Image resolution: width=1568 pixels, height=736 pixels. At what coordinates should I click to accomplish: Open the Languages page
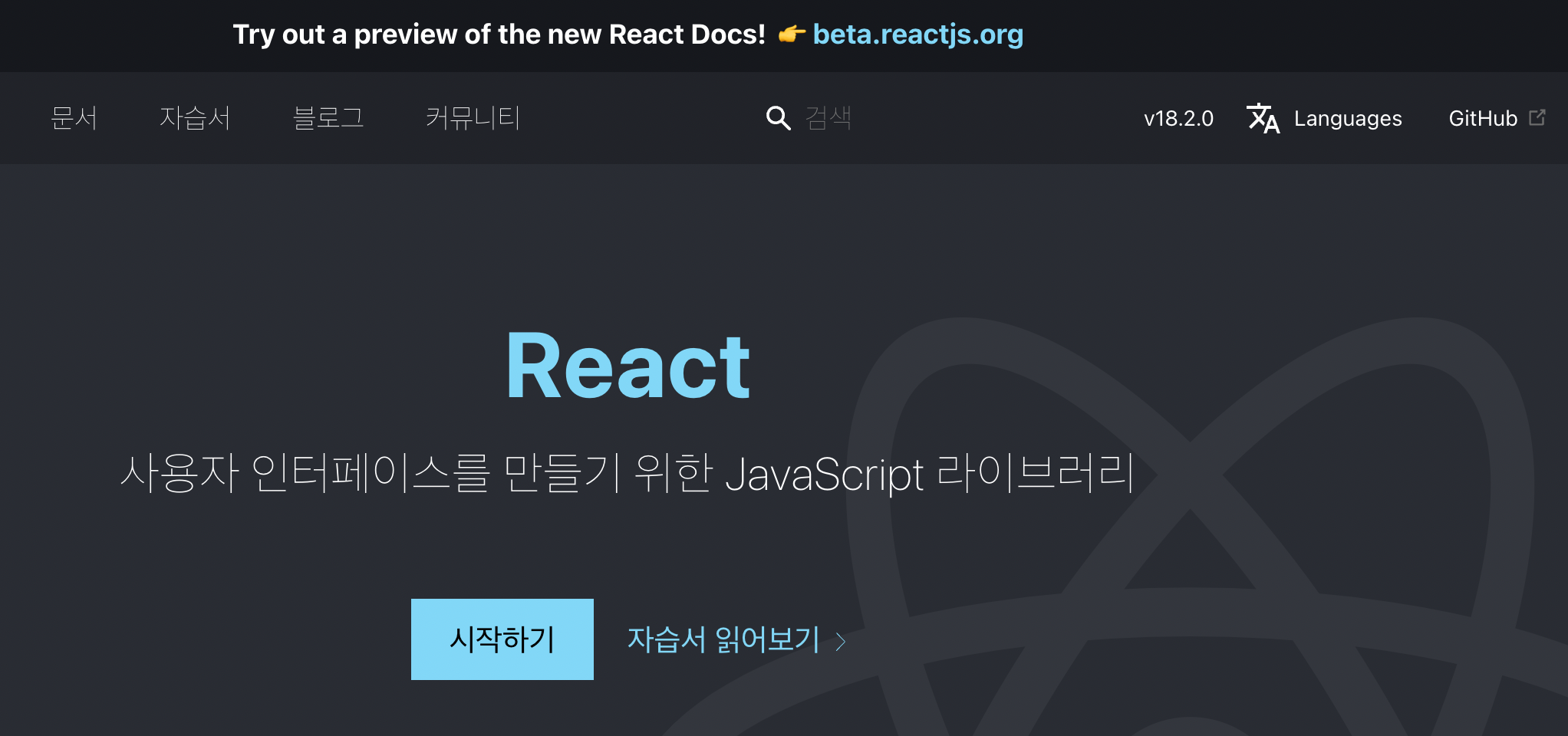1348,118
